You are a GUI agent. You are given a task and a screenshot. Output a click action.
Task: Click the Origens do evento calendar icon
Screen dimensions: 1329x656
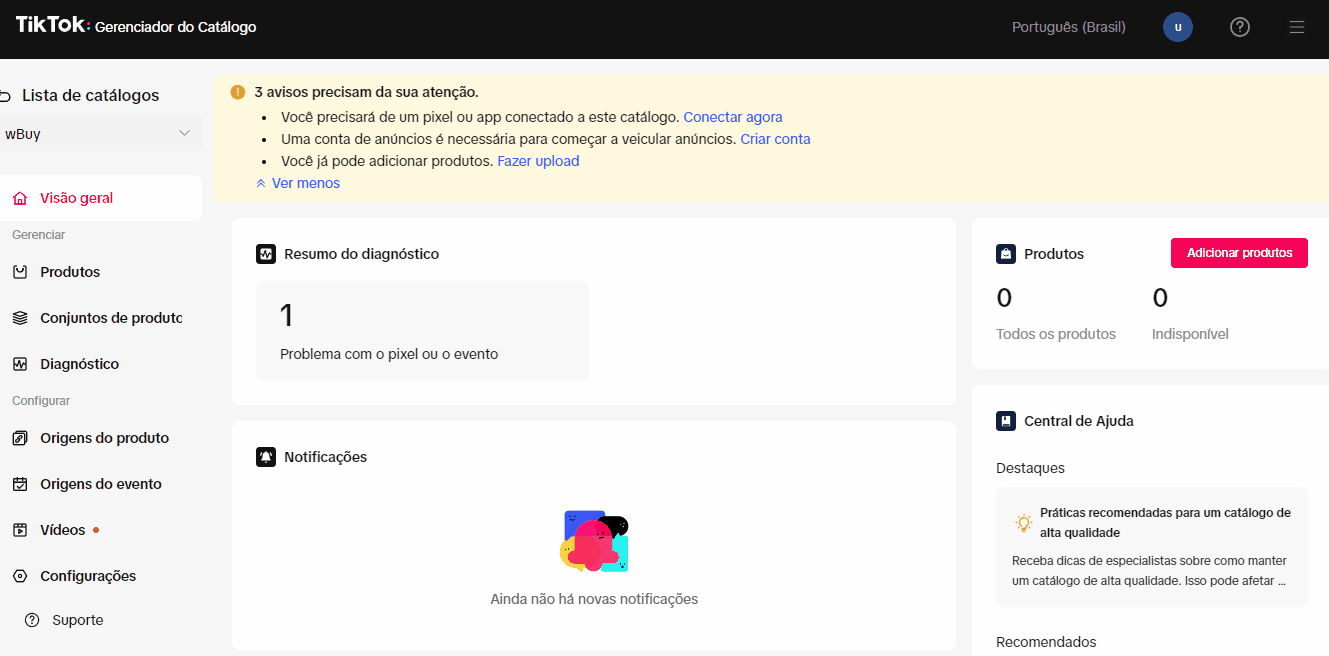point(20,484)
